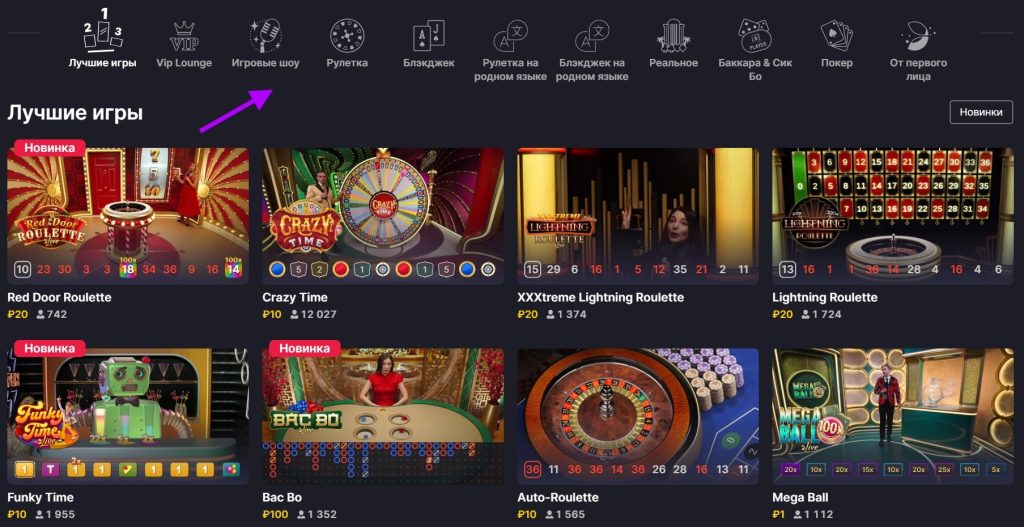This screenshot has height=527, width=1024.
Task: Open the От первого лица icon
Action: pos(918,36)
